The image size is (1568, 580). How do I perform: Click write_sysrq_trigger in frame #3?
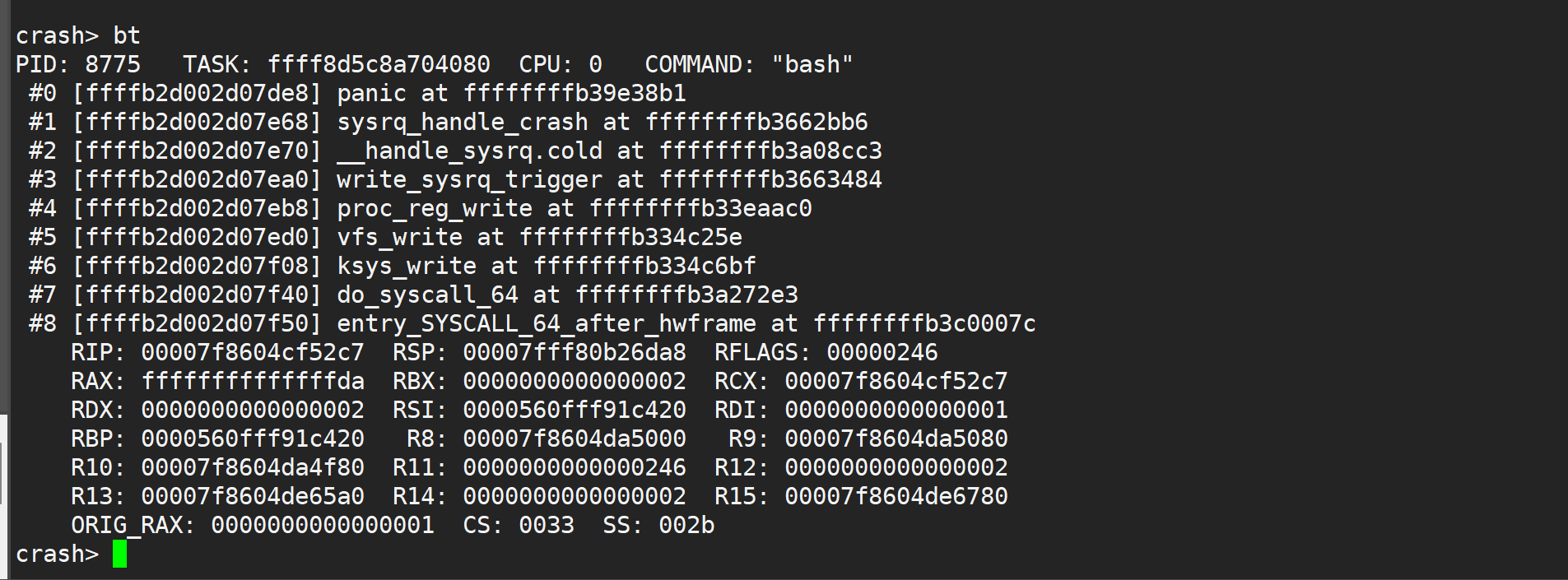pyautogui.click(x=469, y=179)
